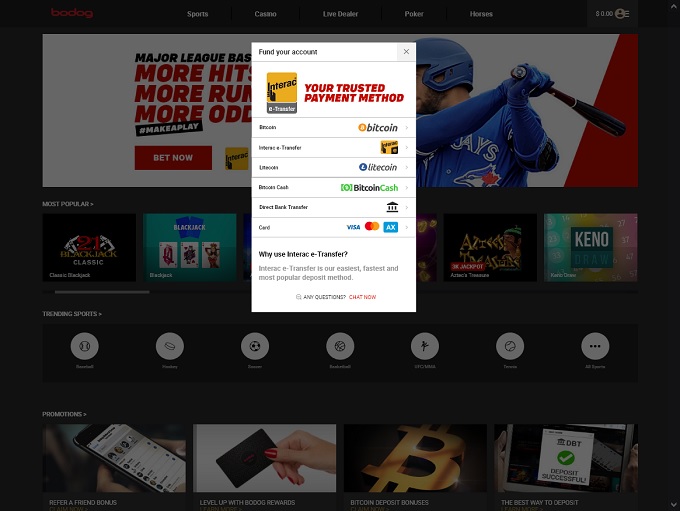
Task: Open the UFC/MMA icon
Action: [x=425, y=346]
